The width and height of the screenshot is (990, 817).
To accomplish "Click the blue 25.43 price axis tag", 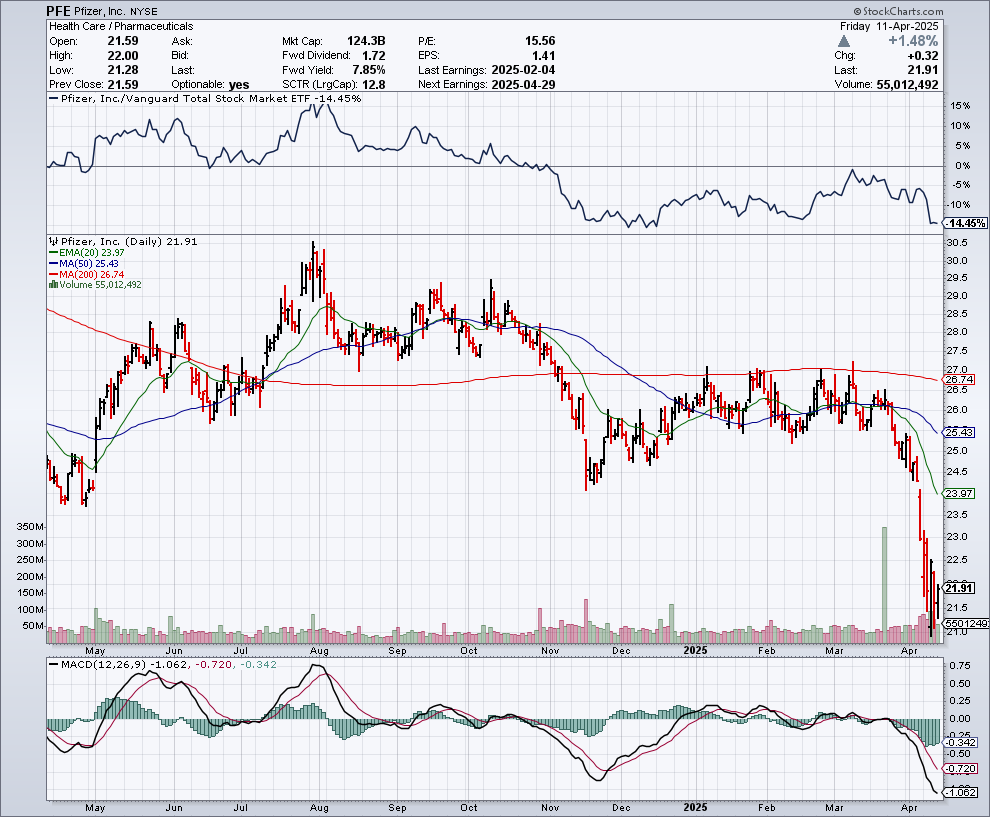I will click(x=959, y=432).
